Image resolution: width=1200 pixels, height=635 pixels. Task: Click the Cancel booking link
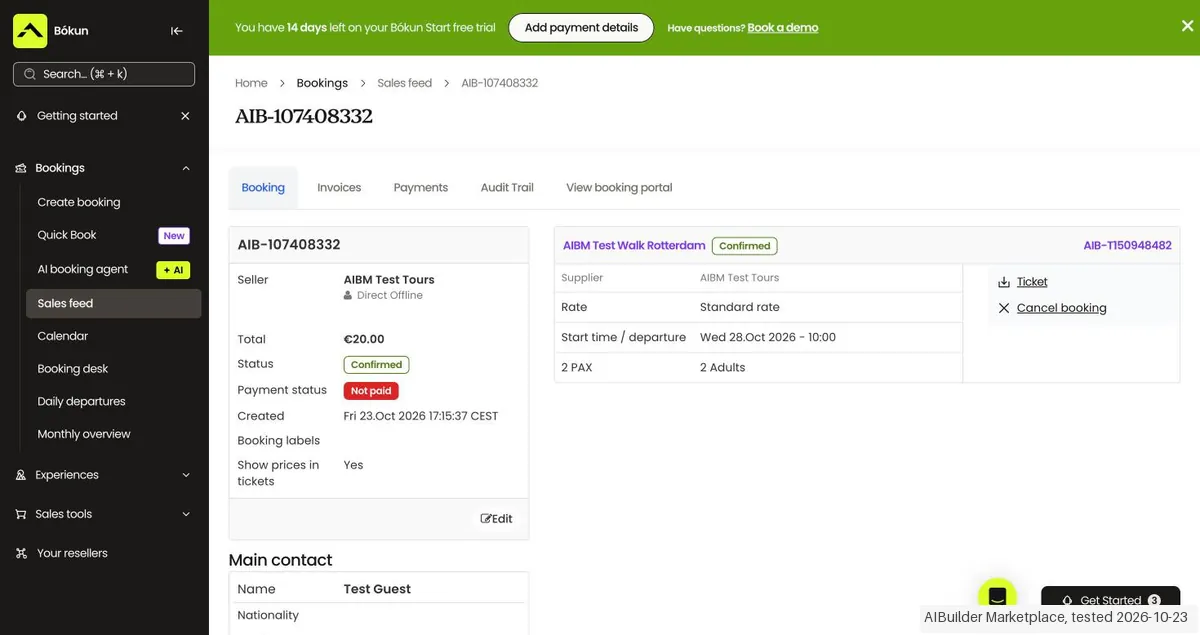[x=1062, y=308]
